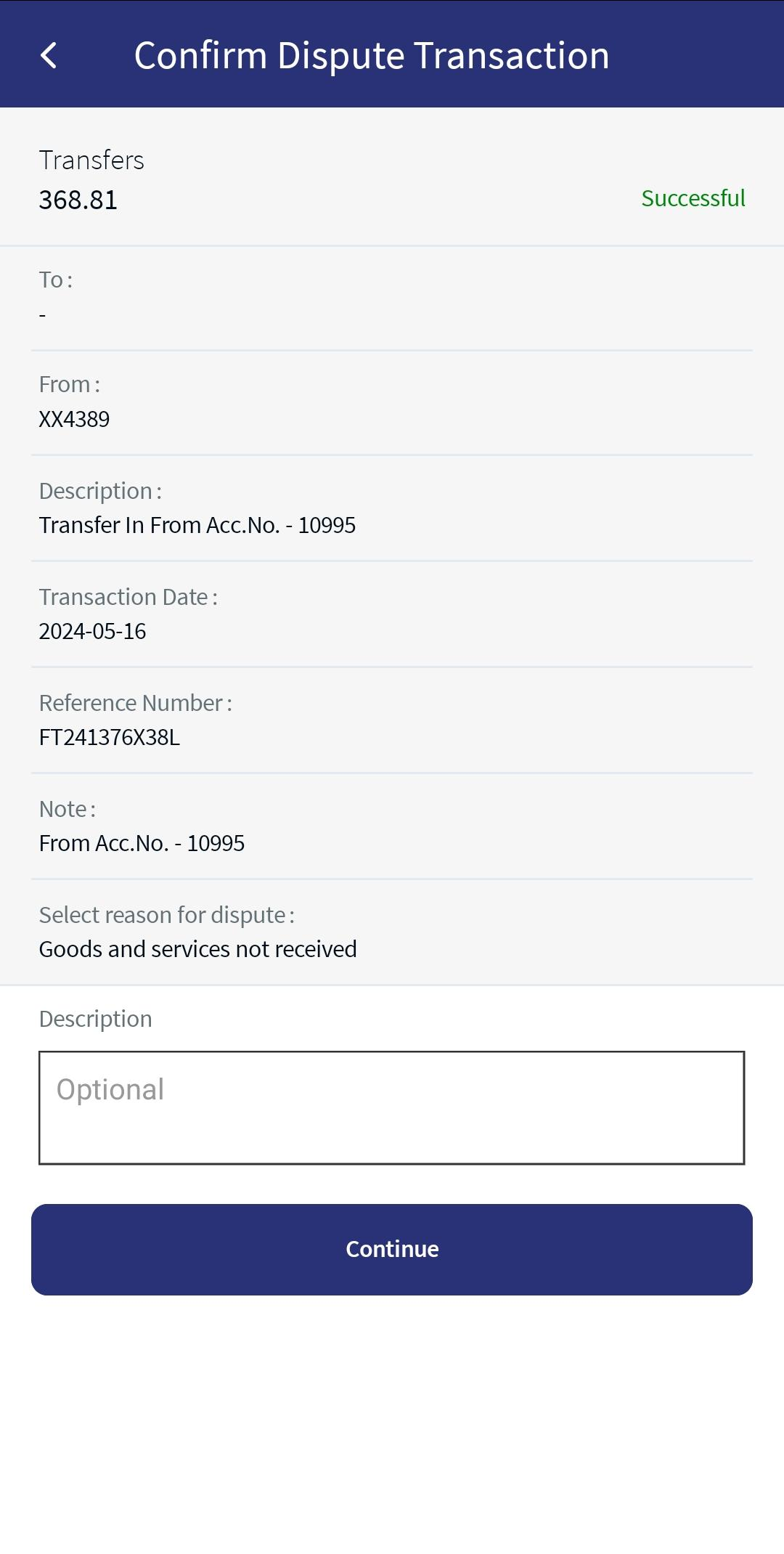Open the Goods and services not received reason
784x1554 pixels.
tap(197, 949)
